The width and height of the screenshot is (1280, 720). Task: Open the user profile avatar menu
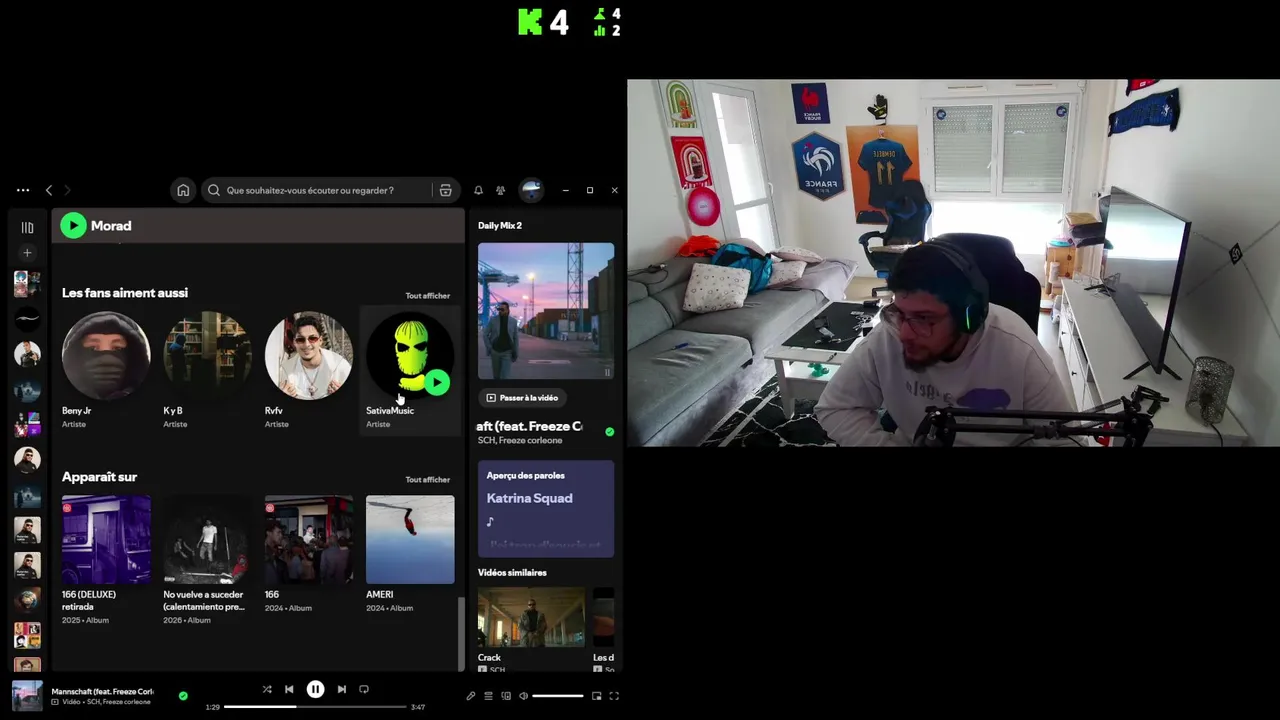(x=532, y=190)
